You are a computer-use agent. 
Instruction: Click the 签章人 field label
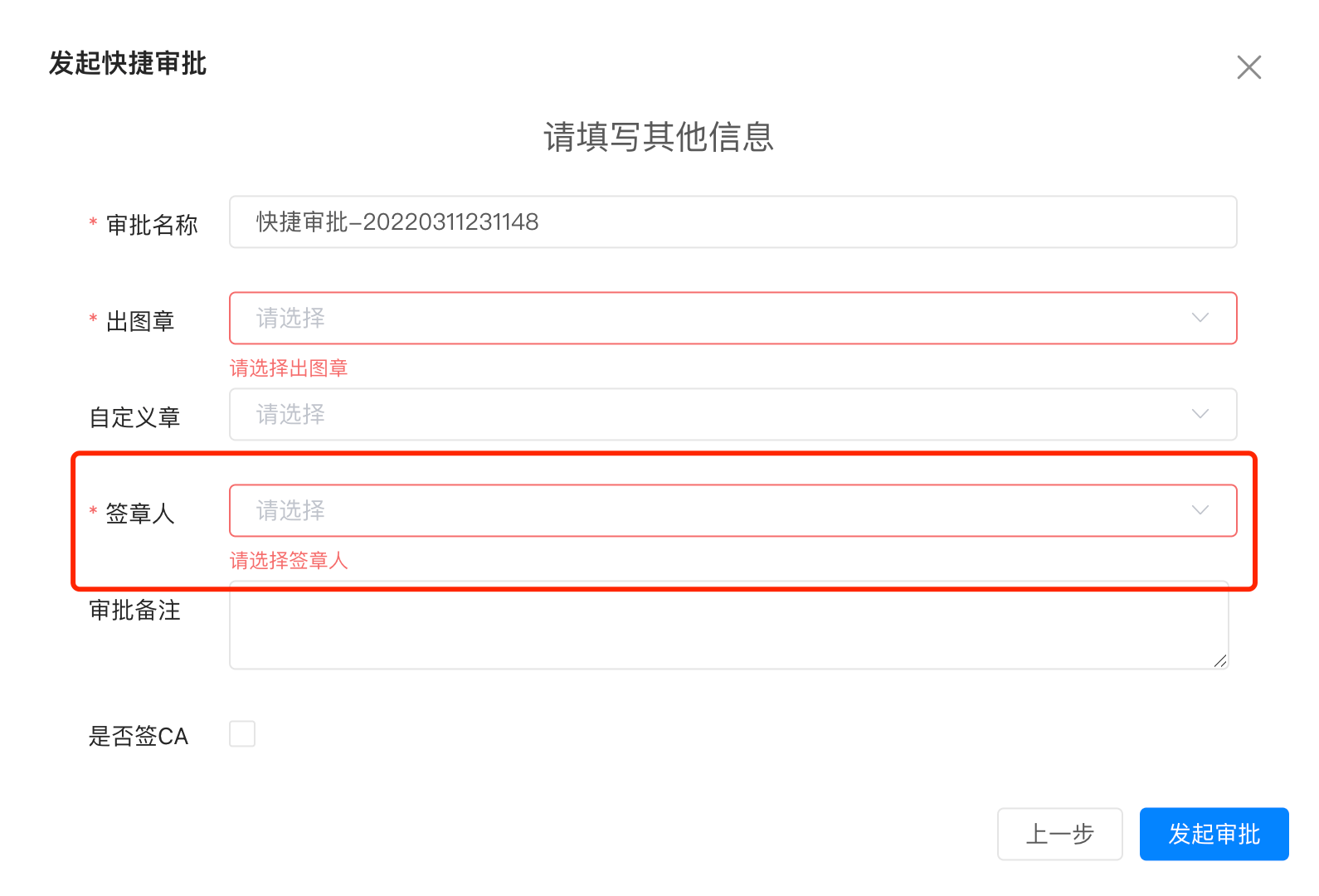pos(139,514)
